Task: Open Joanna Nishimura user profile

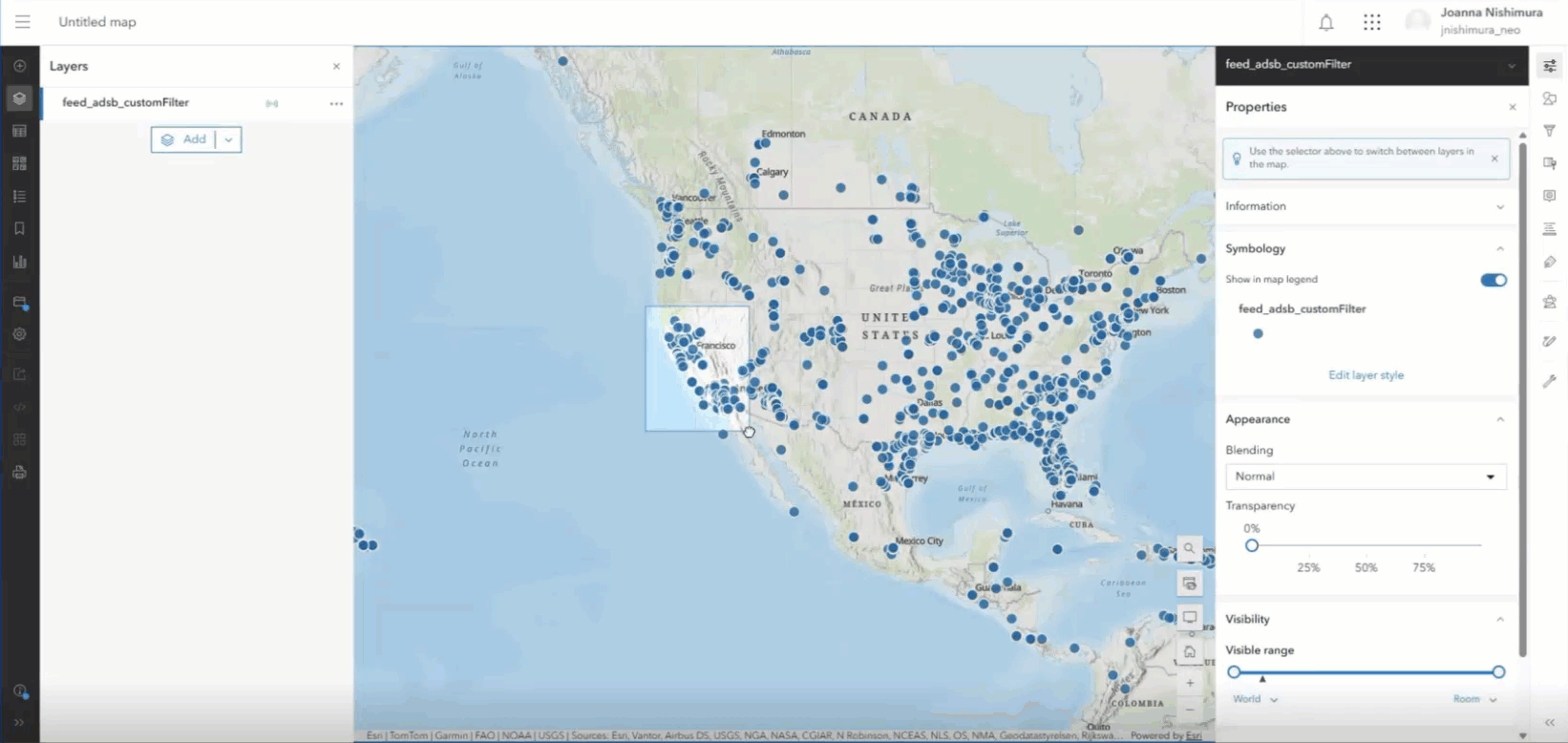Action: tap(1474, 21)
